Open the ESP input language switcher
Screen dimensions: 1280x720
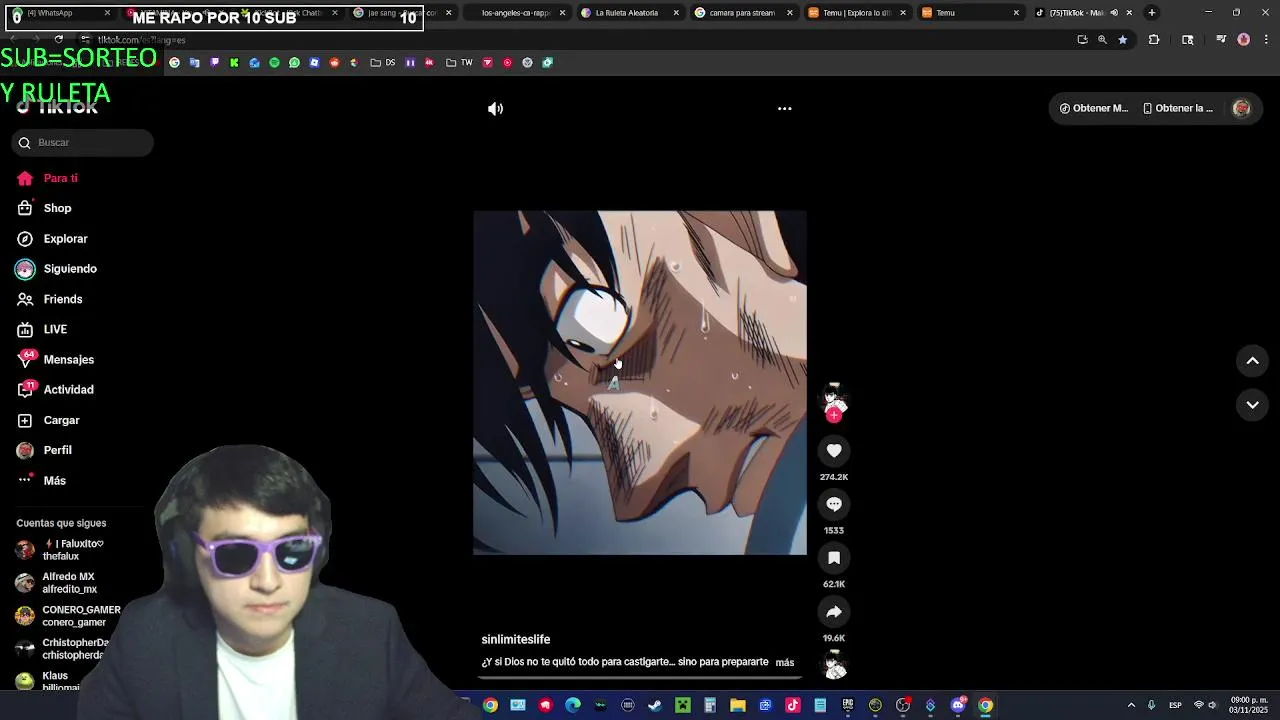[x=1175, y=705]
